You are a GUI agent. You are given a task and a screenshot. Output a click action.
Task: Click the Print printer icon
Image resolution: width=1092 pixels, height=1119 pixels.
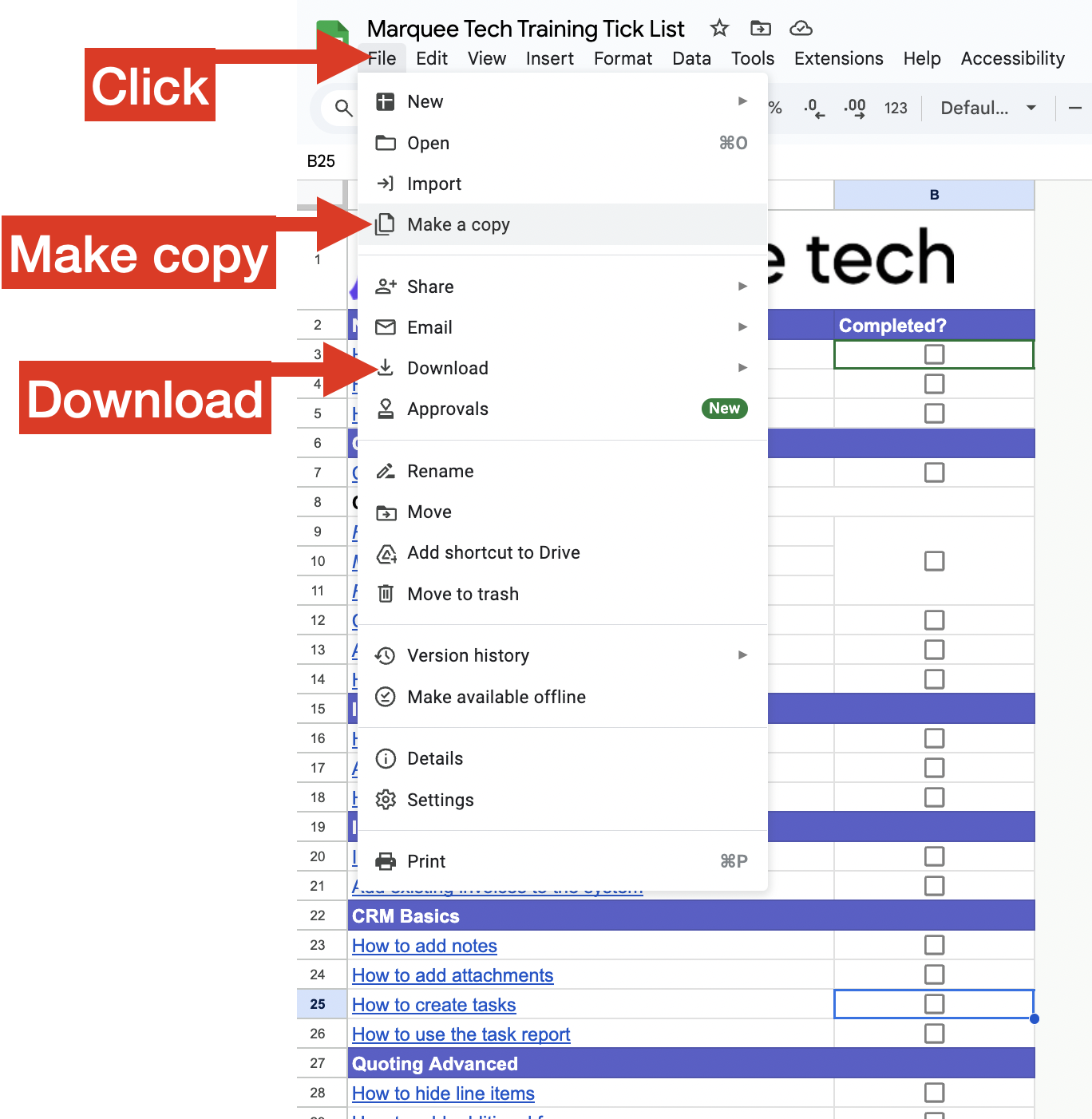click(386, 861)
